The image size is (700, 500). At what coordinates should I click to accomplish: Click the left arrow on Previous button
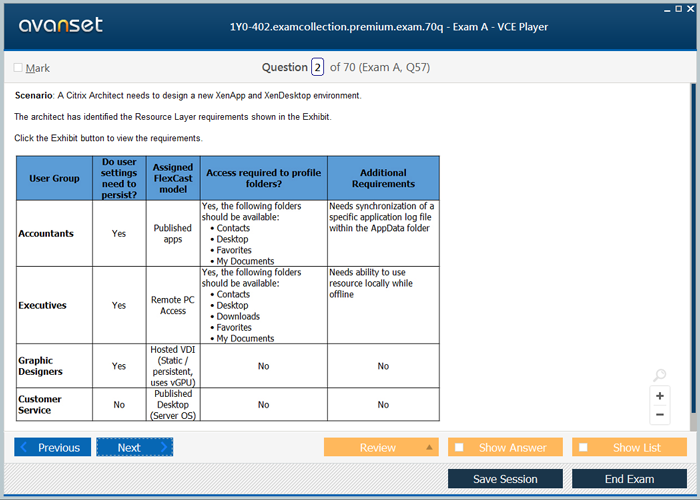coord(24,448)
